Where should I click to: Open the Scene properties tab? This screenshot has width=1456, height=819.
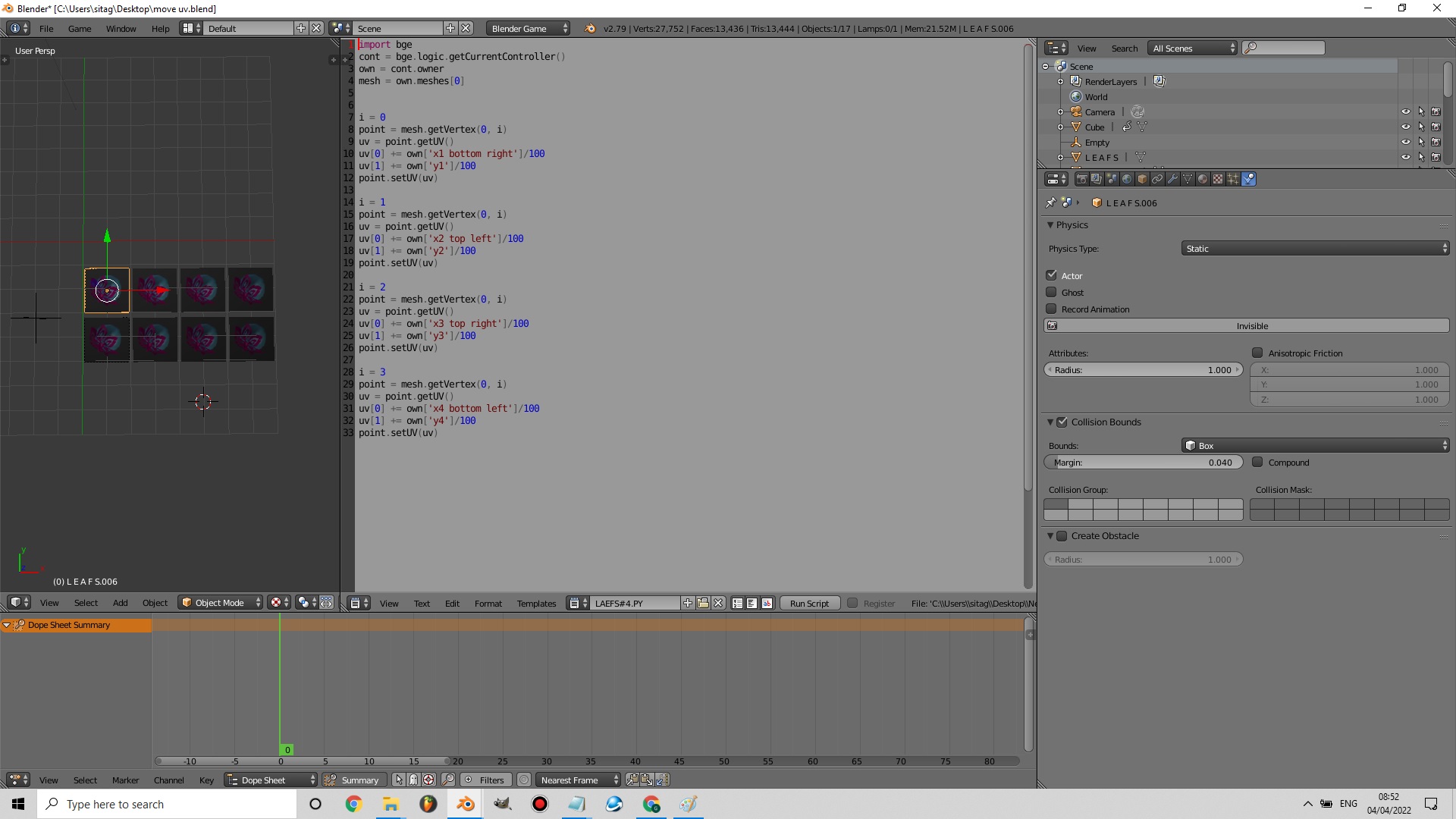1112,179
